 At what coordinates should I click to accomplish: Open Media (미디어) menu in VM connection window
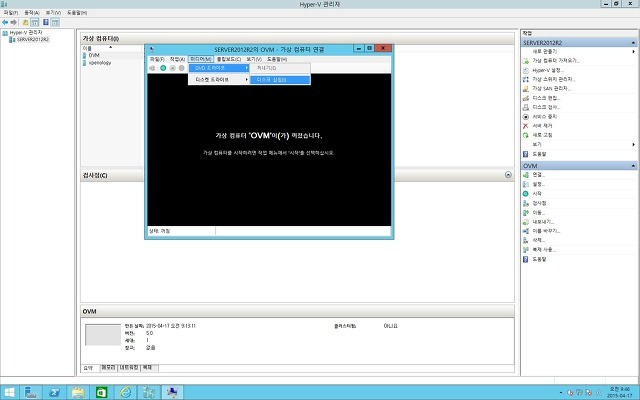(x=200, y=59)
